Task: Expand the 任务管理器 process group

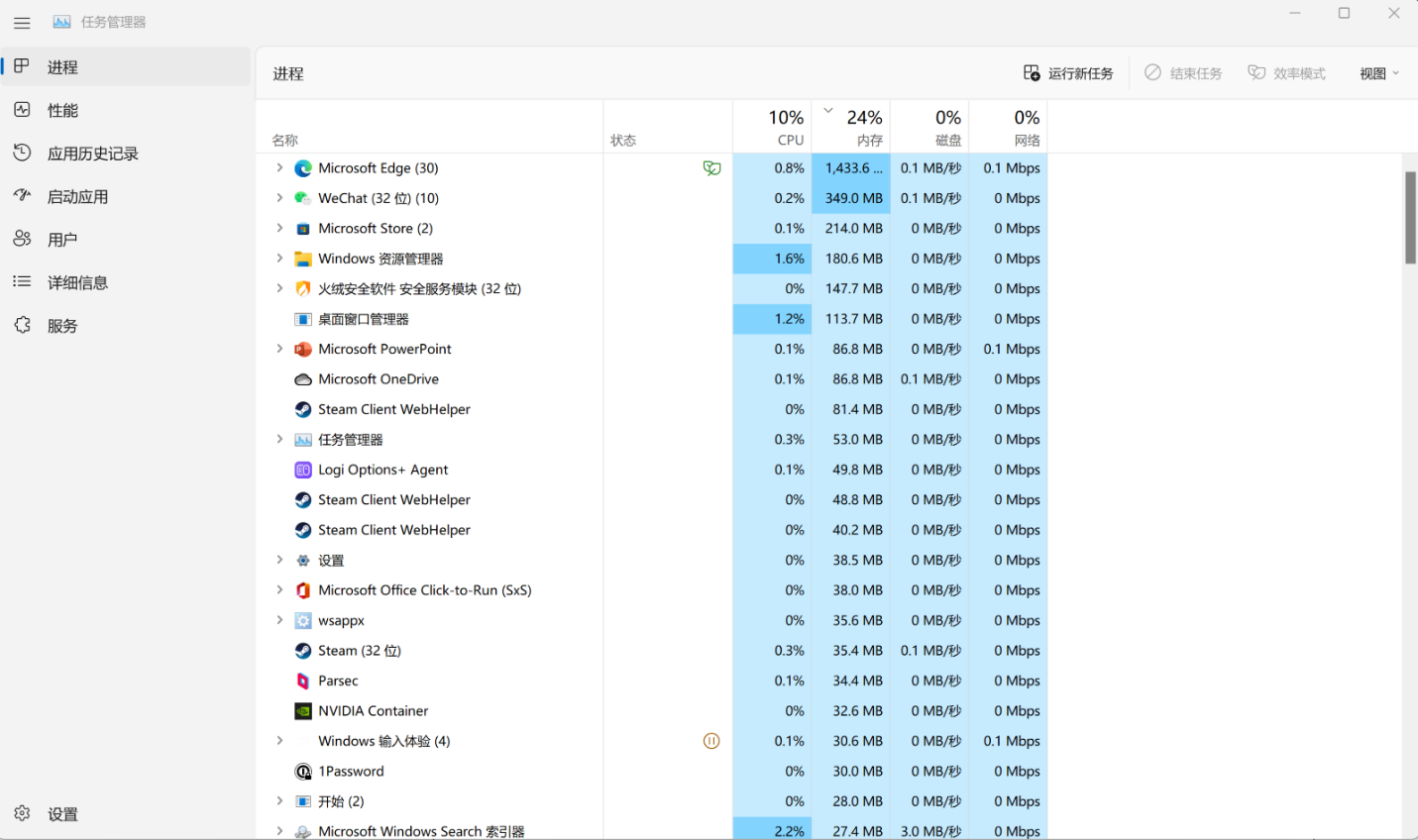Action: point(279,440)
